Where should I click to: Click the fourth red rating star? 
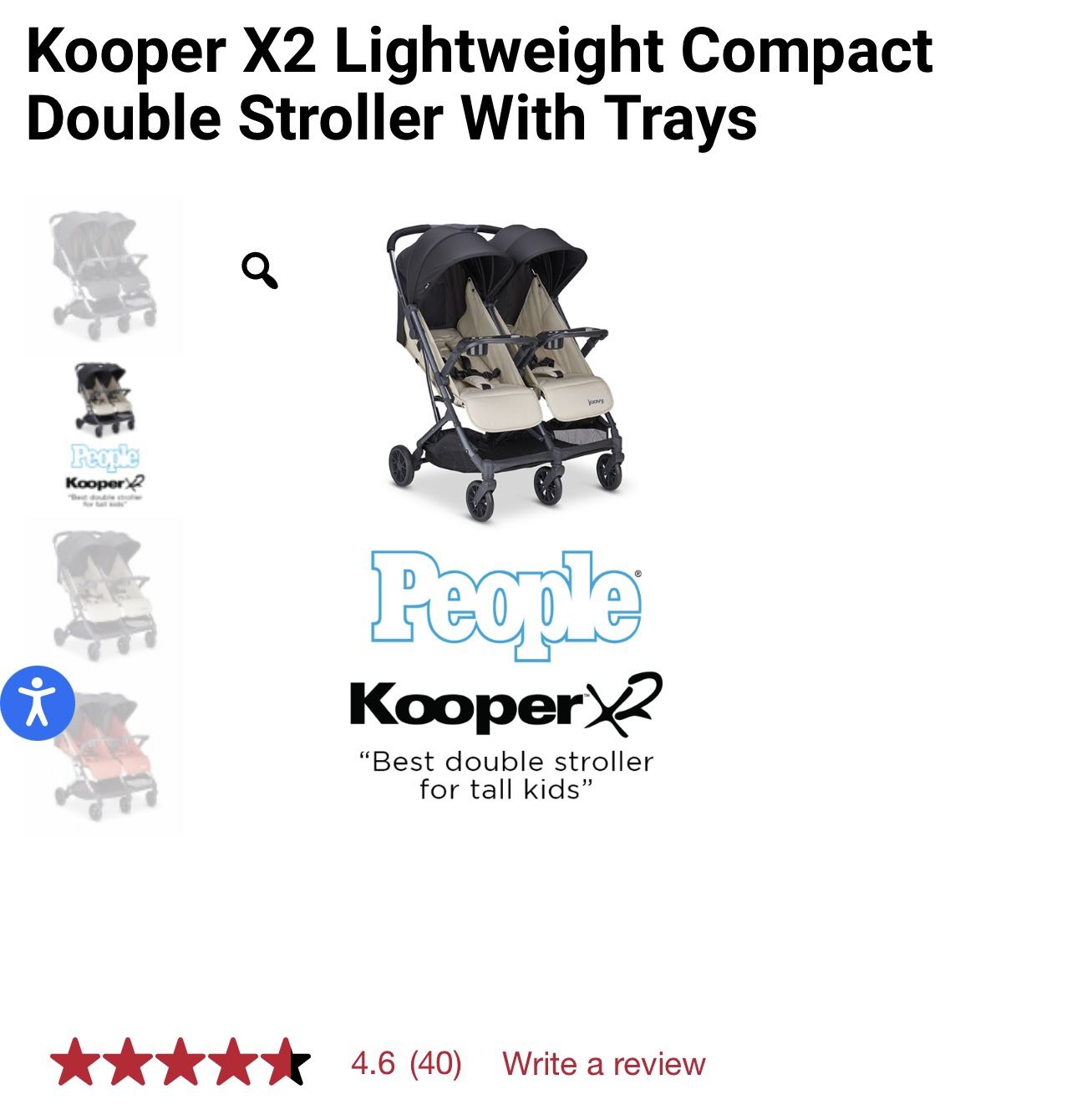232,1062
